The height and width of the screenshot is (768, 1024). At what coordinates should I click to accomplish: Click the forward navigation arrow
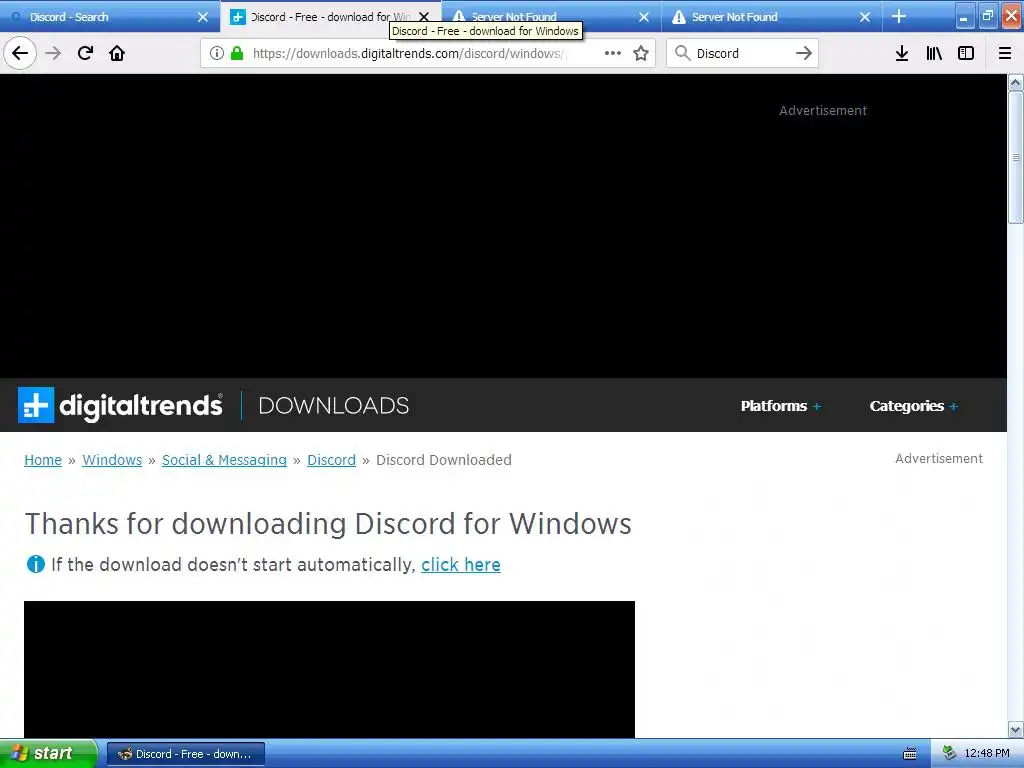click(53, 53)
